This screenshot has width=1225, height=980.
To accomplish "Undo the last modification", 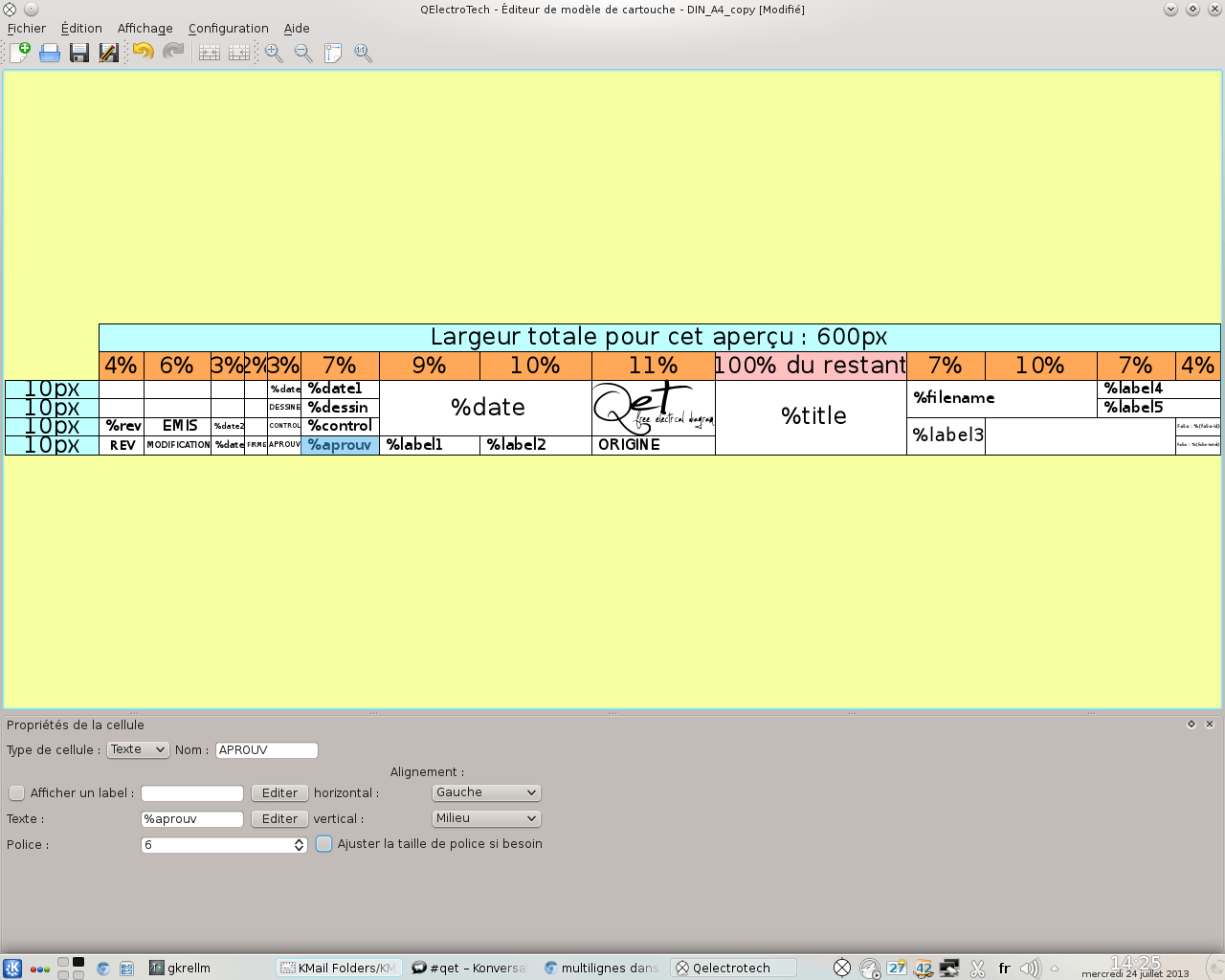I will tap(144, 52).
